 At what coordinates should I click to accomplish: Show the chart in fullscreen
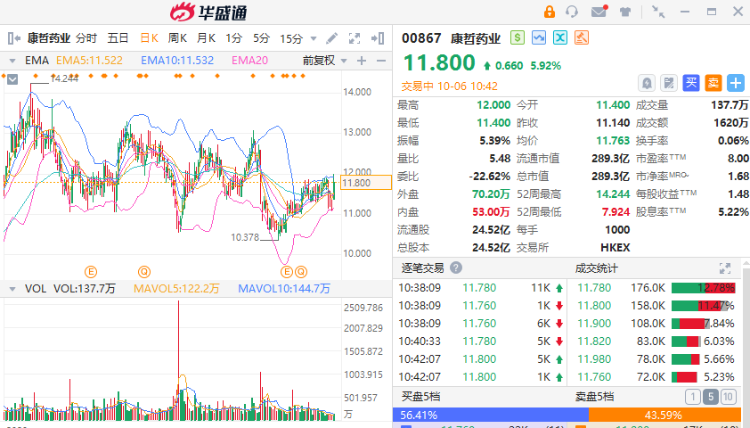pos(354,38)
